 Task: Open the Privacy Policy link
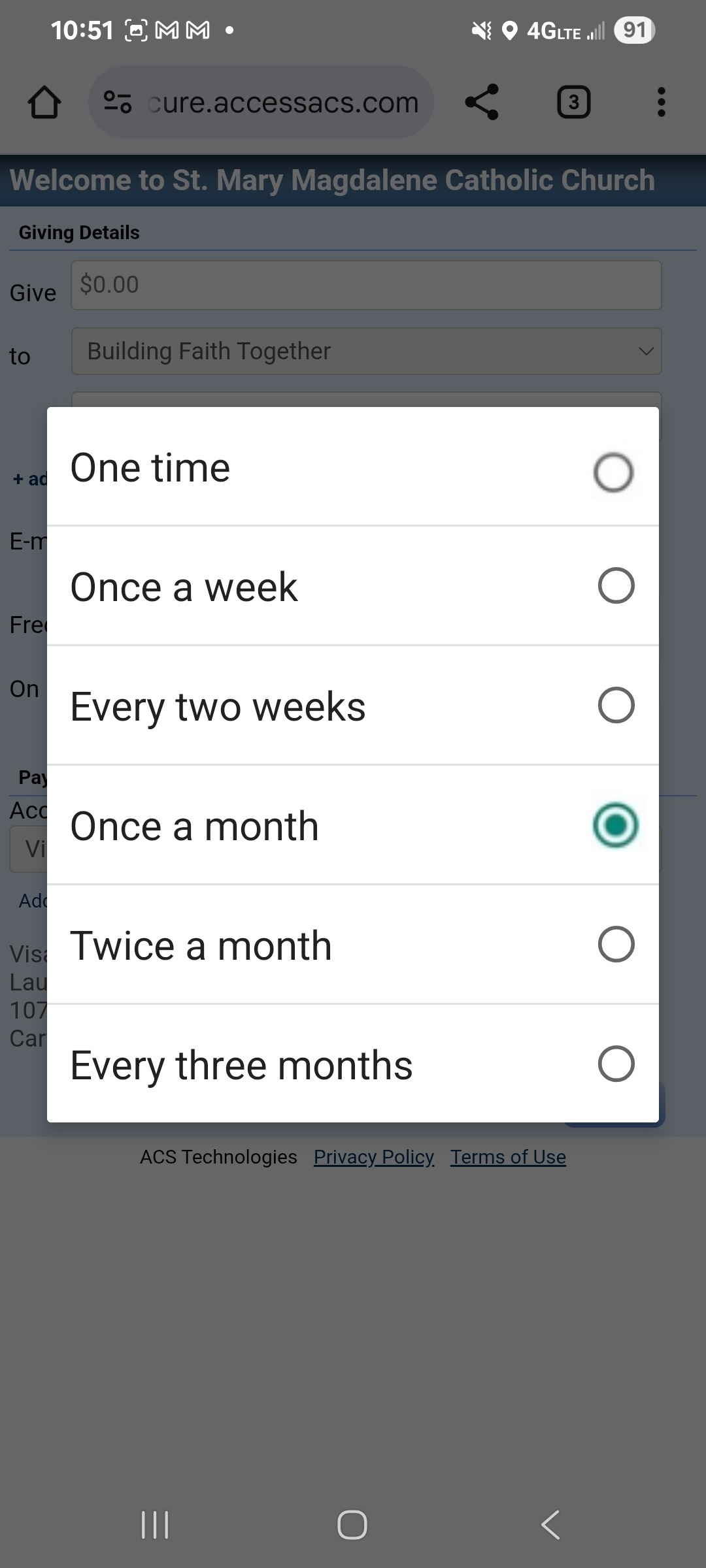coord(374,1157)
